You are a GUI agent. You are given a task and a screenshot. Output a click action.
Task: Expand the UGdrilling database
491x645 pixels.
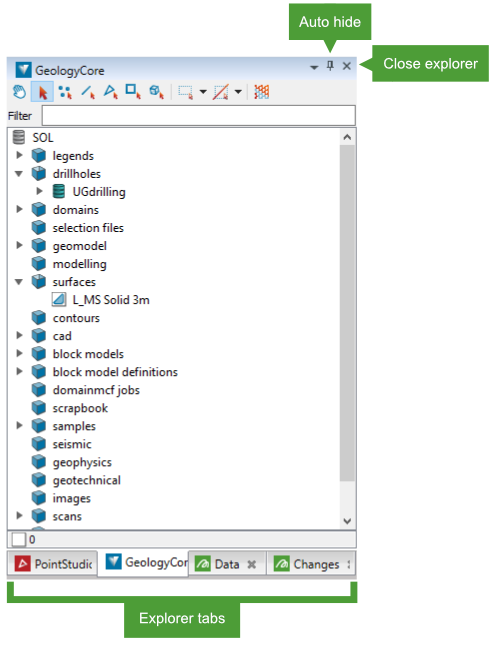click(x=39, y=191)
